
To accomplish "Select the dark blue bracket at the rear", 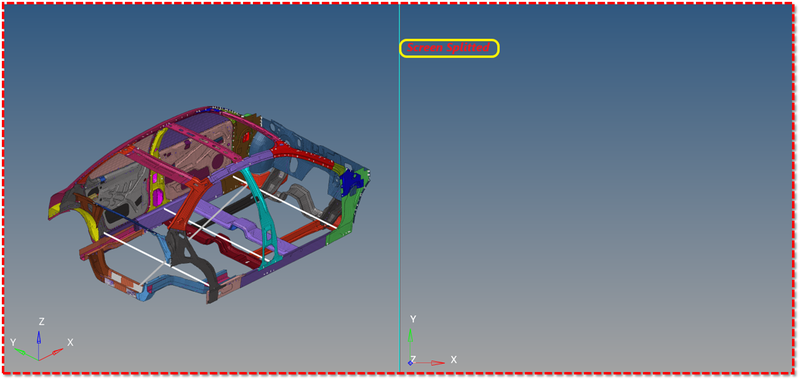I will [351, 182].
